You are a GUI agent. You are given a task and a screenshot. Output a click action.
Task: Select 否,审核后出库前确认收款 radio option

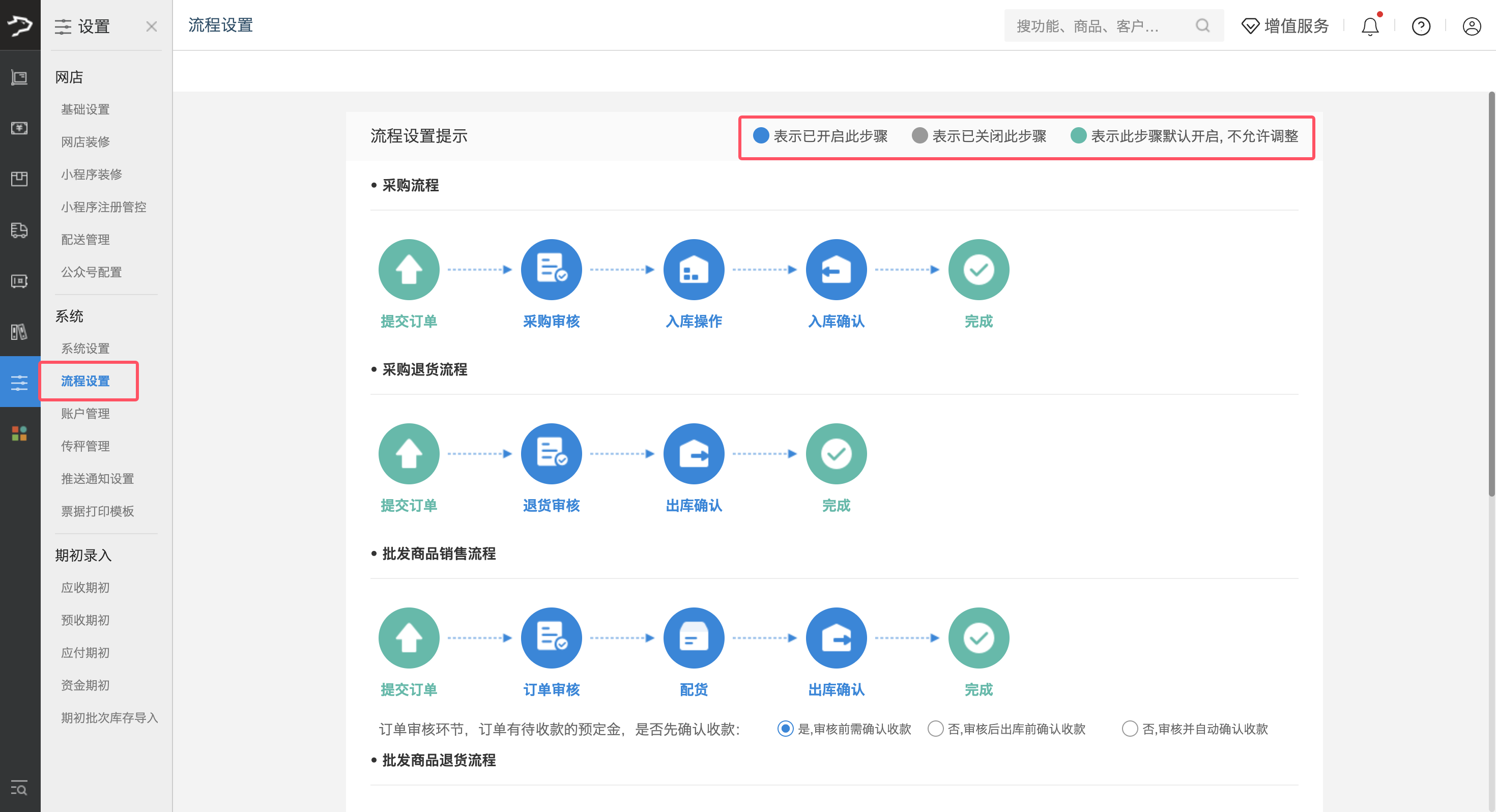point(935,729)
